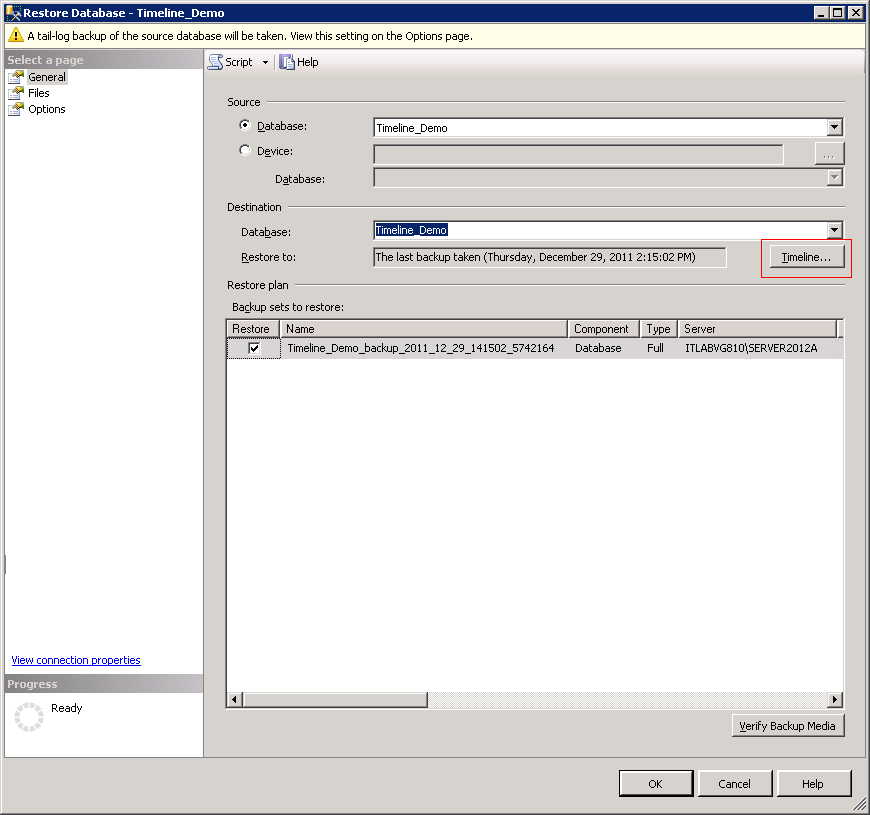Screen dimensions: 870x815
Task: Expand the destination Database dropdown
Action: [x=834, y=231]
